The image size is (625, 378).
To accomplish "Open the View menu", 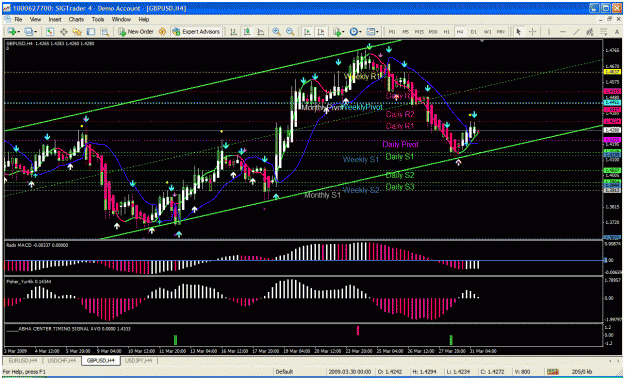I will click(x=35, y=19).
